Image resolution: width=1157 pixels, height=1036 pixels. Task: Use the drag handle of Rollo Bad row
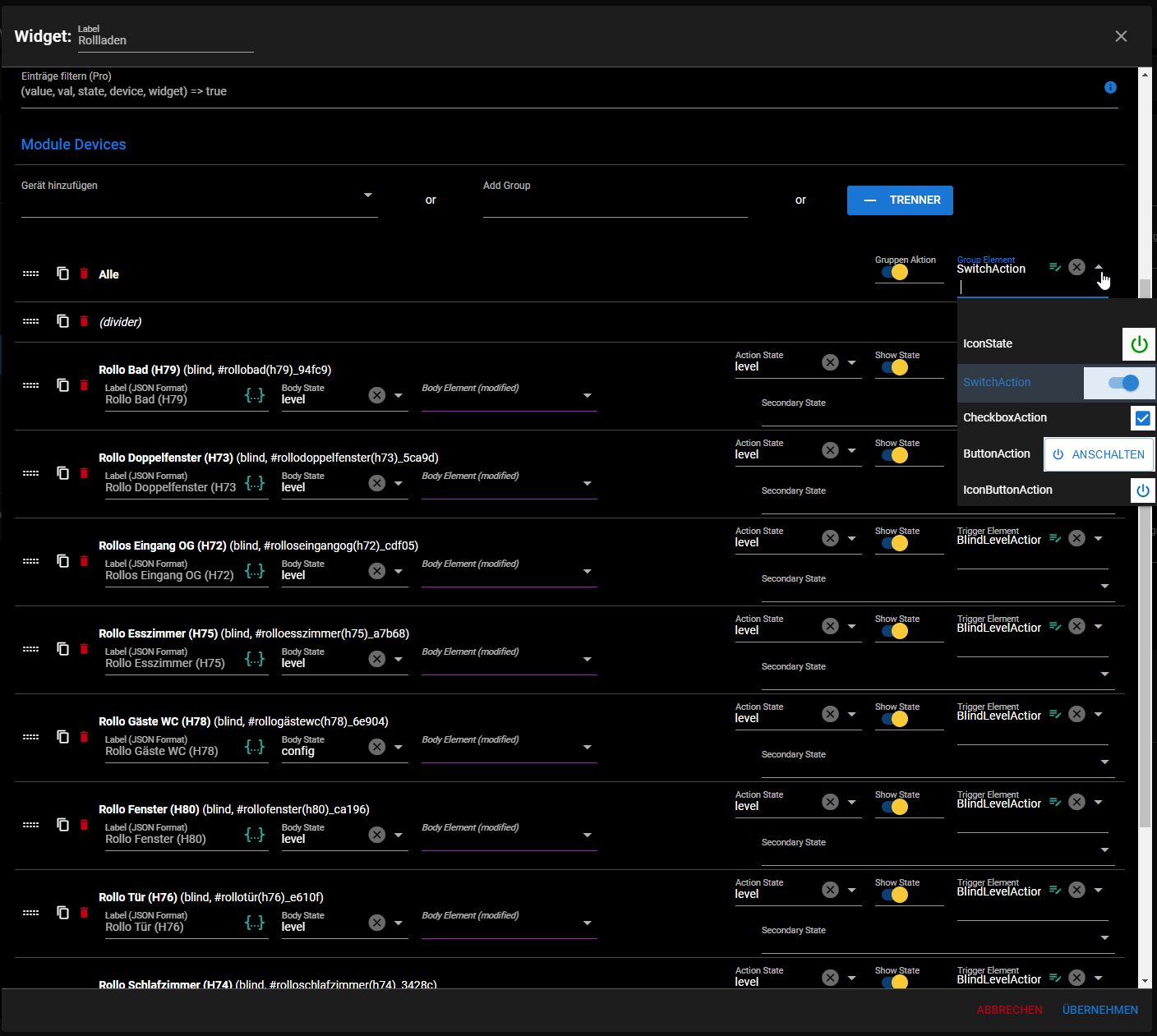[31, 384]
